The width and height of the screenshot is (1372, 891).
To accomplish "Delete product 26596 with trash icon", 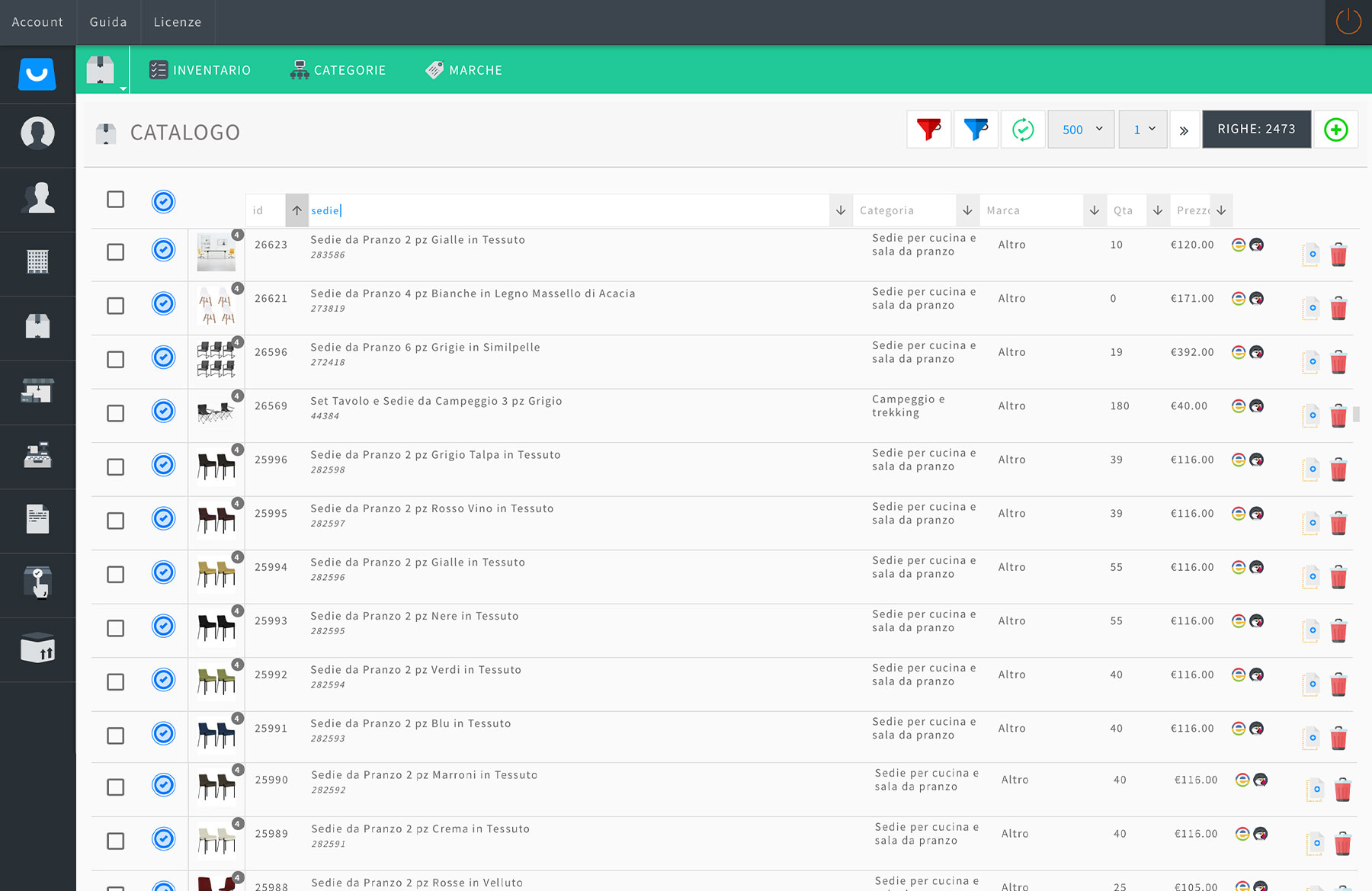I will click(1338, 362).
